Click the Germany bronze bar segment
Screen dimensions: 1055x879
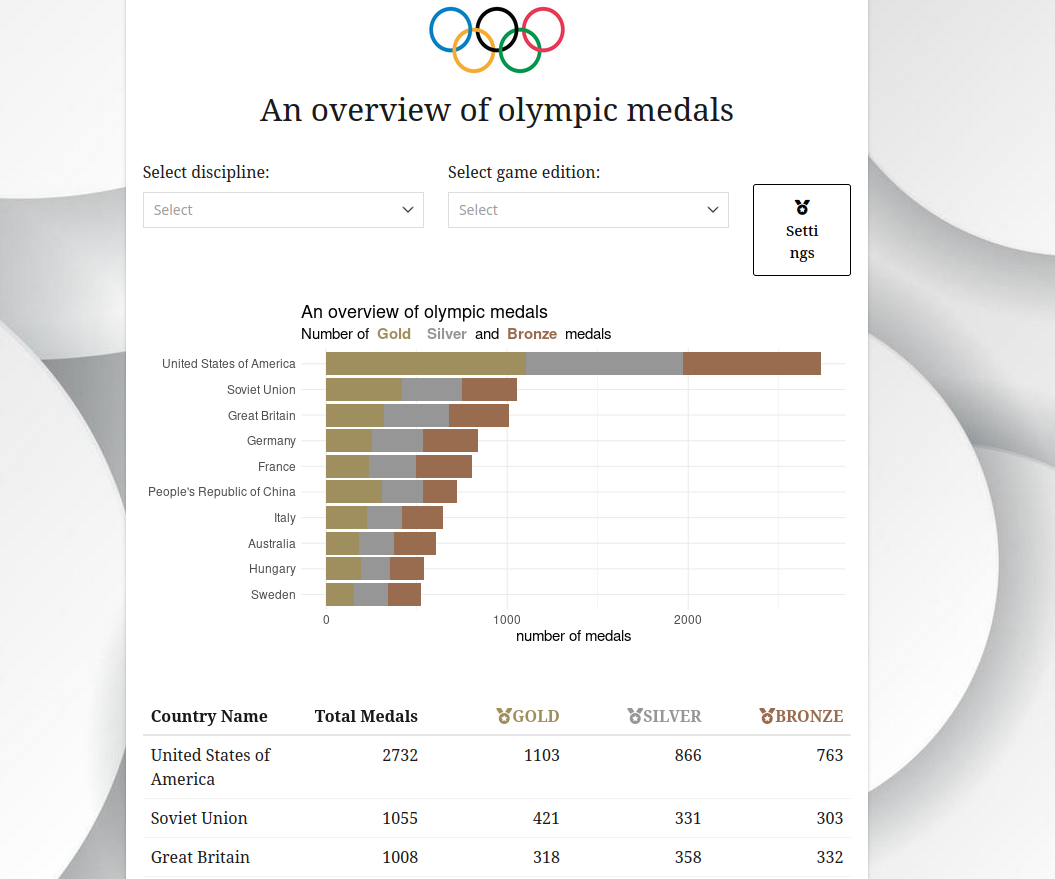(x=450, y=441)
